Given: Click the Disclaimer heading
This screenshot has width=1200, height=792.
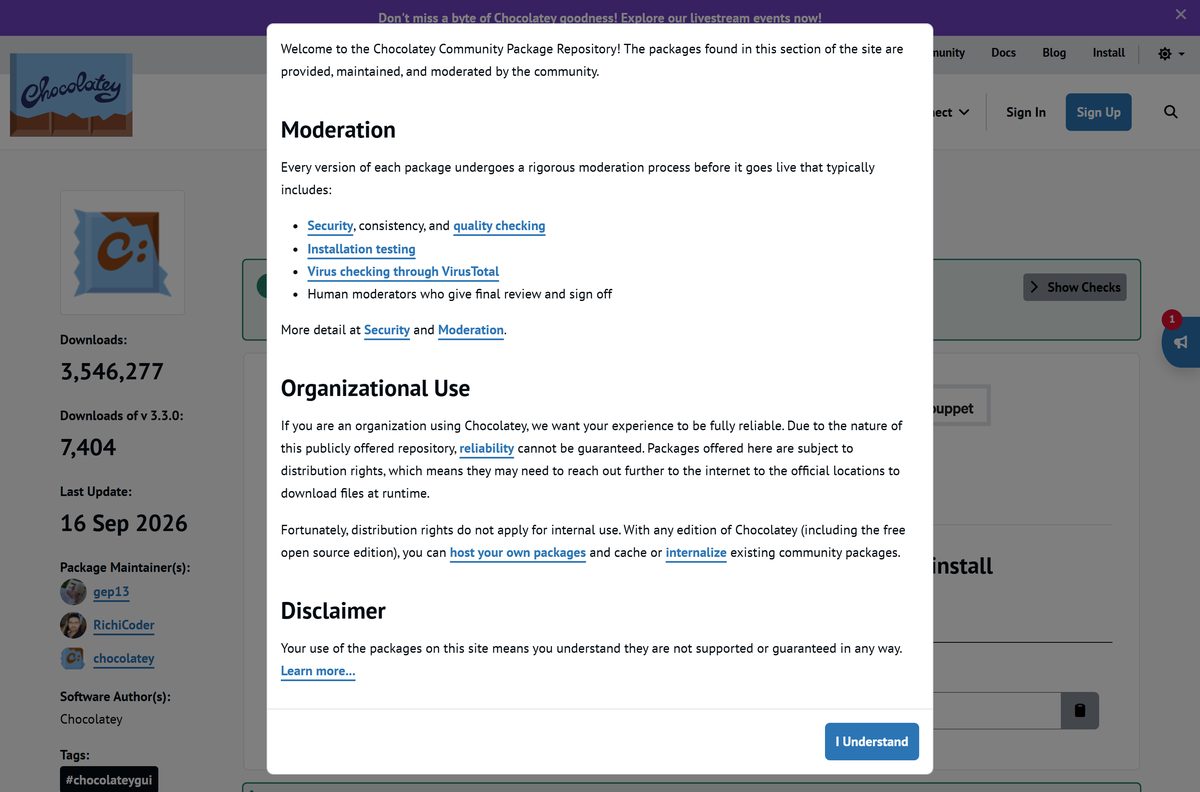Looking at the screenshot, I should click(333, 611).
